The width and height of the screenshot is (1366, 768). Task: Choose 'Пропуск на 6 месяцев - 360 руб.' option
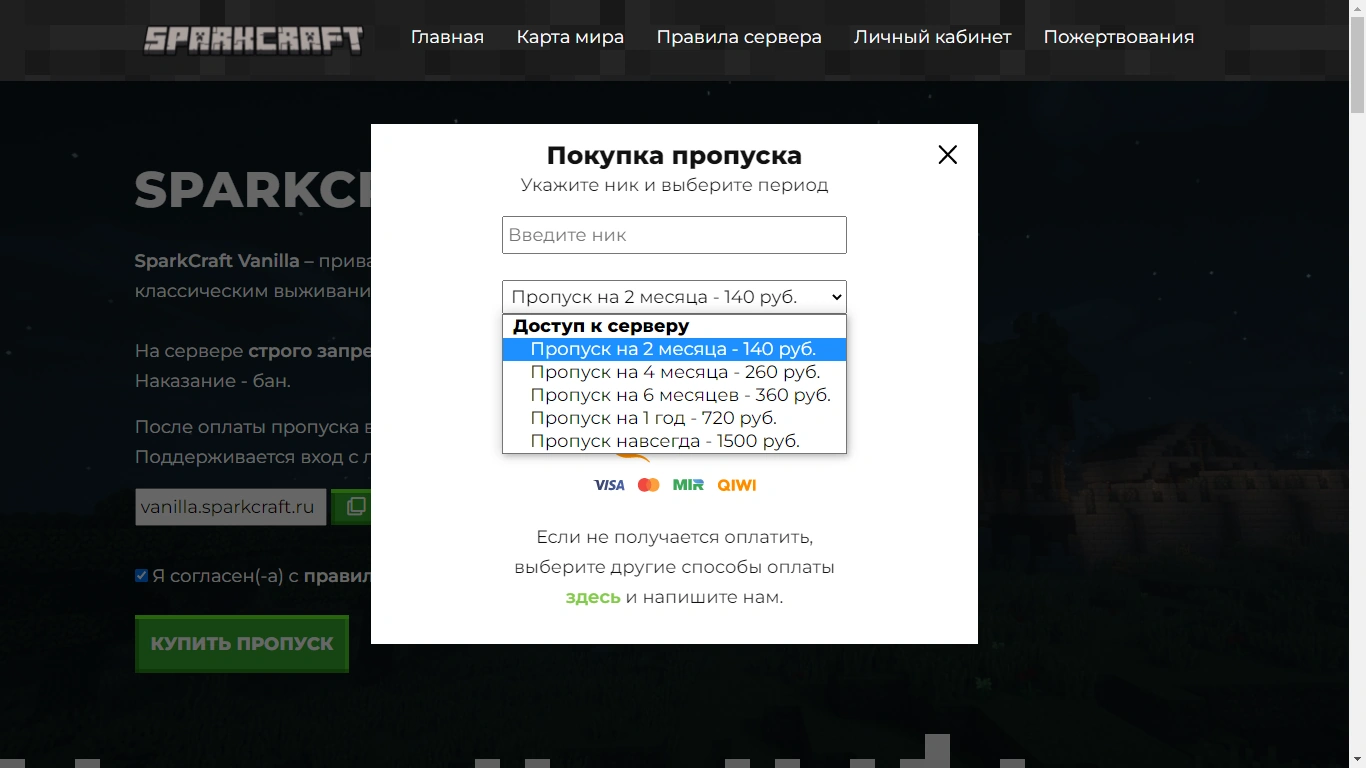click(x=674, y=395)
